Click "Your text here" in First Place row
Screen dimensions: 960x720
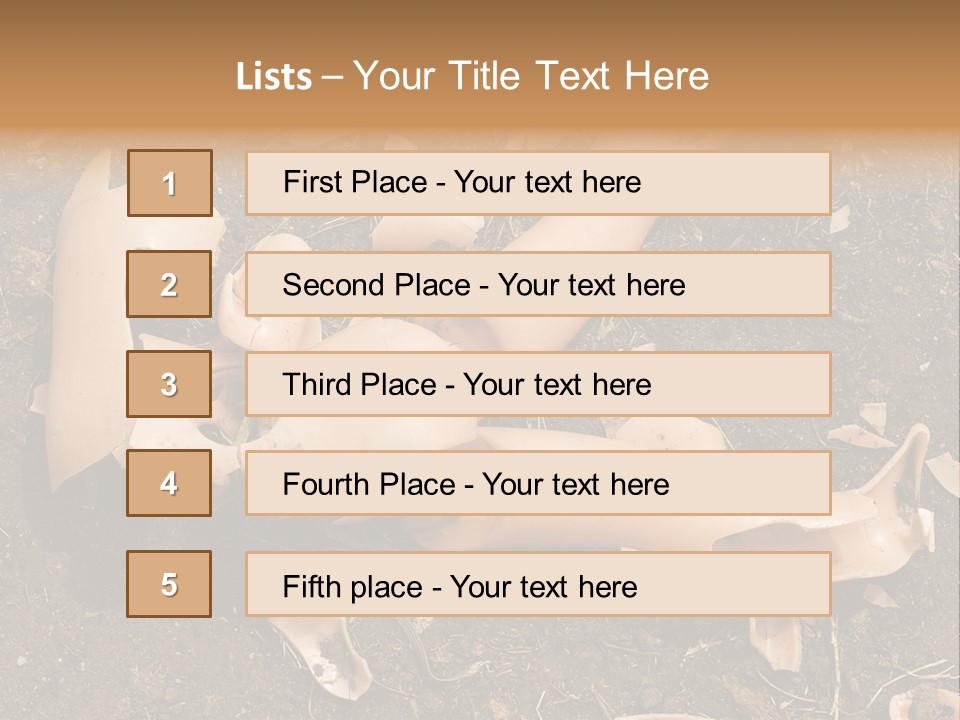point(547,182)
